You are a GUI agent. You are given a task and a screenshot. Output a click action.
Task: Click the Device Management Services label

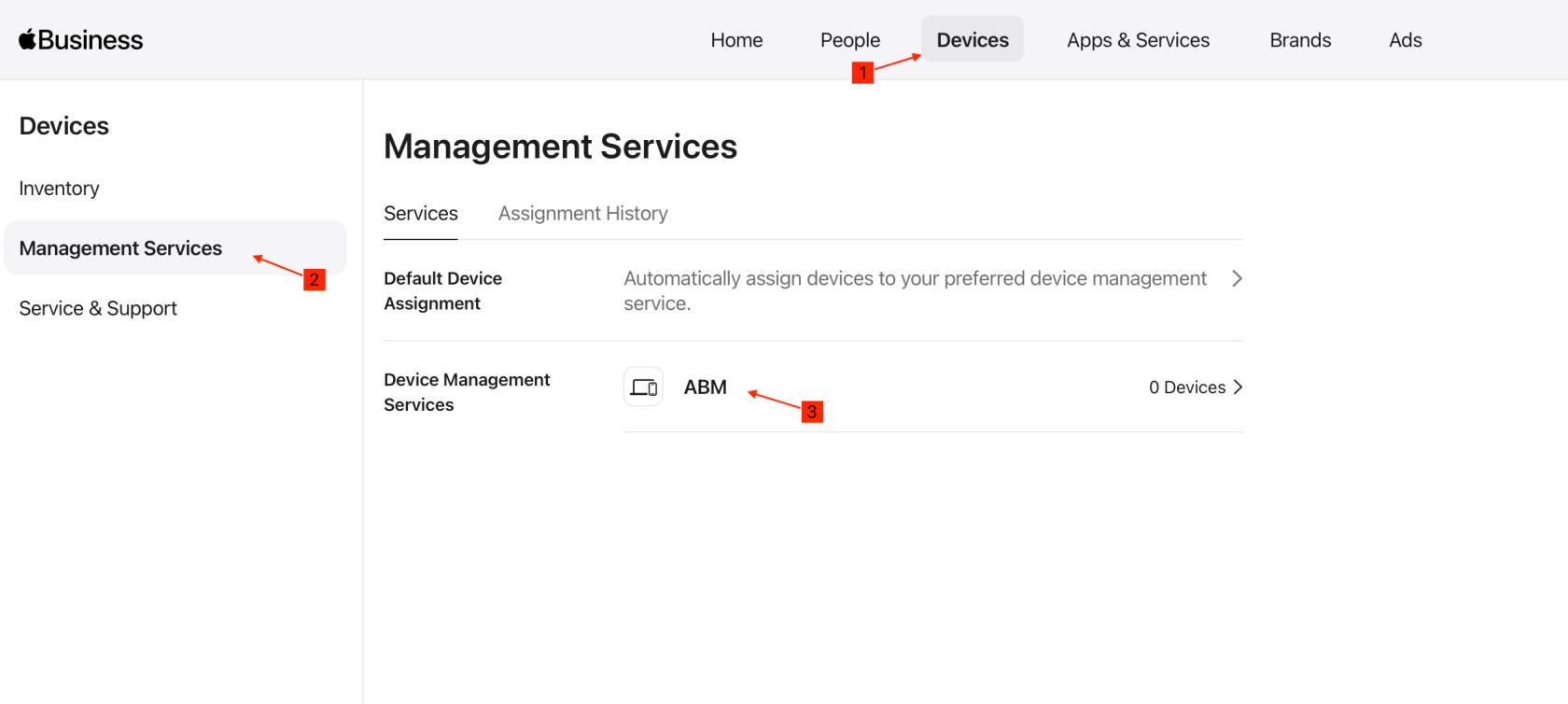click(467, 392)
